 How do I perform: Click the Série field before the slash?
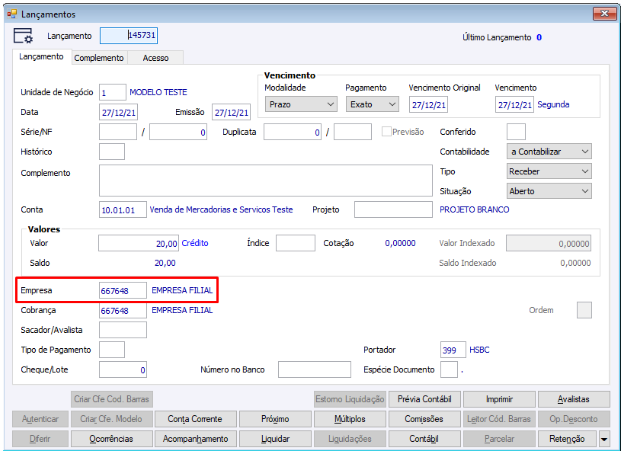pos(118,132)
